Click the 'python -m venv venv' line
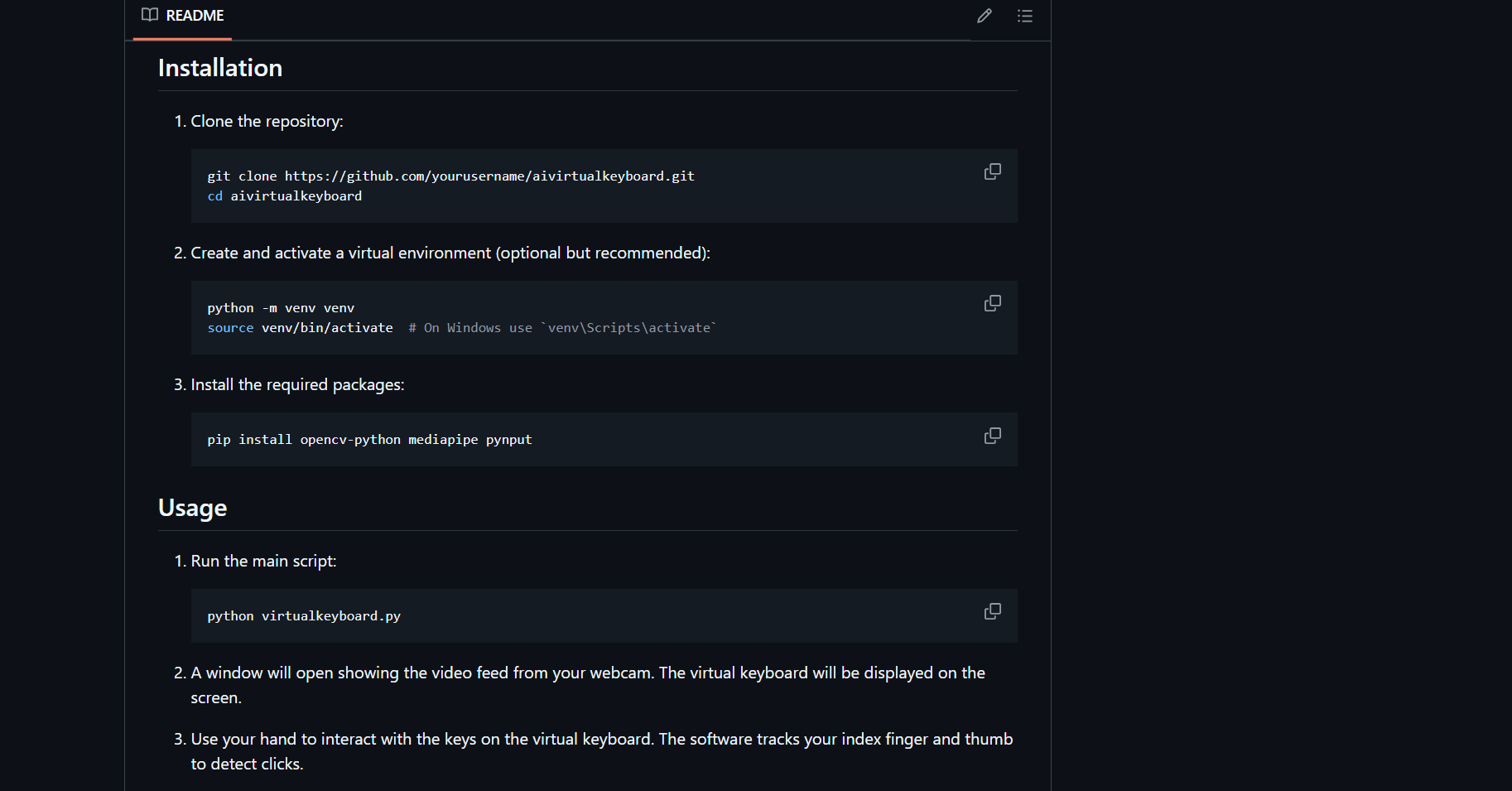Image resolution: width=1512 pixels, height=791 pixels. (281, 308)
